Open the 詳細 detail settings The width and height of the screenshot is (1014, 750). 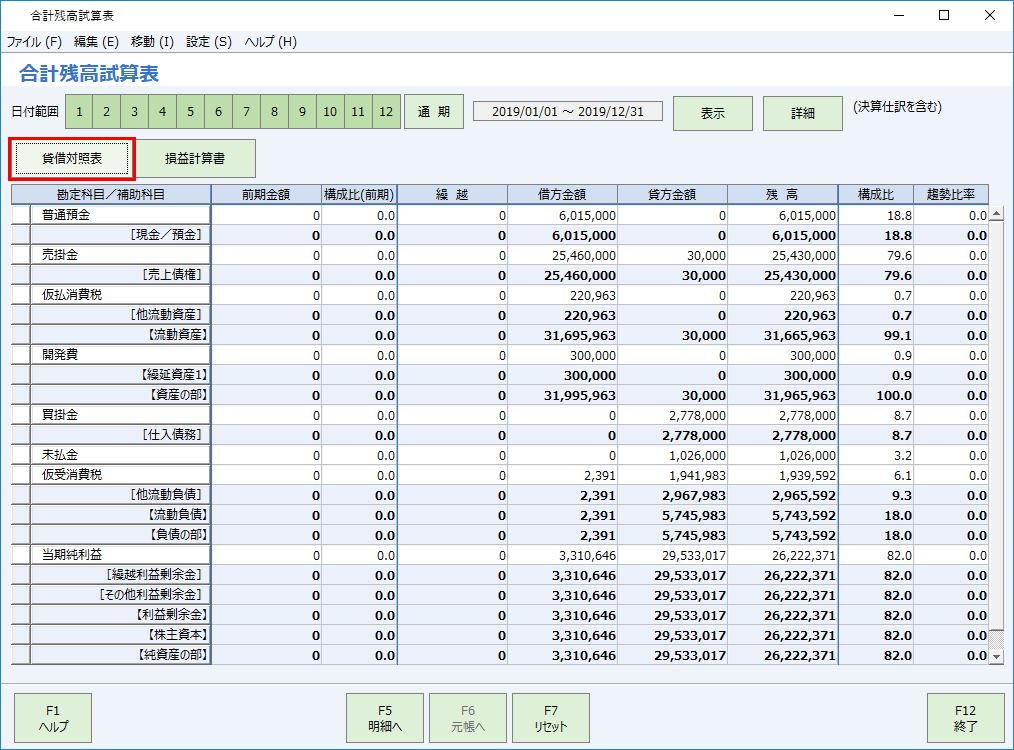pos(801,113)
